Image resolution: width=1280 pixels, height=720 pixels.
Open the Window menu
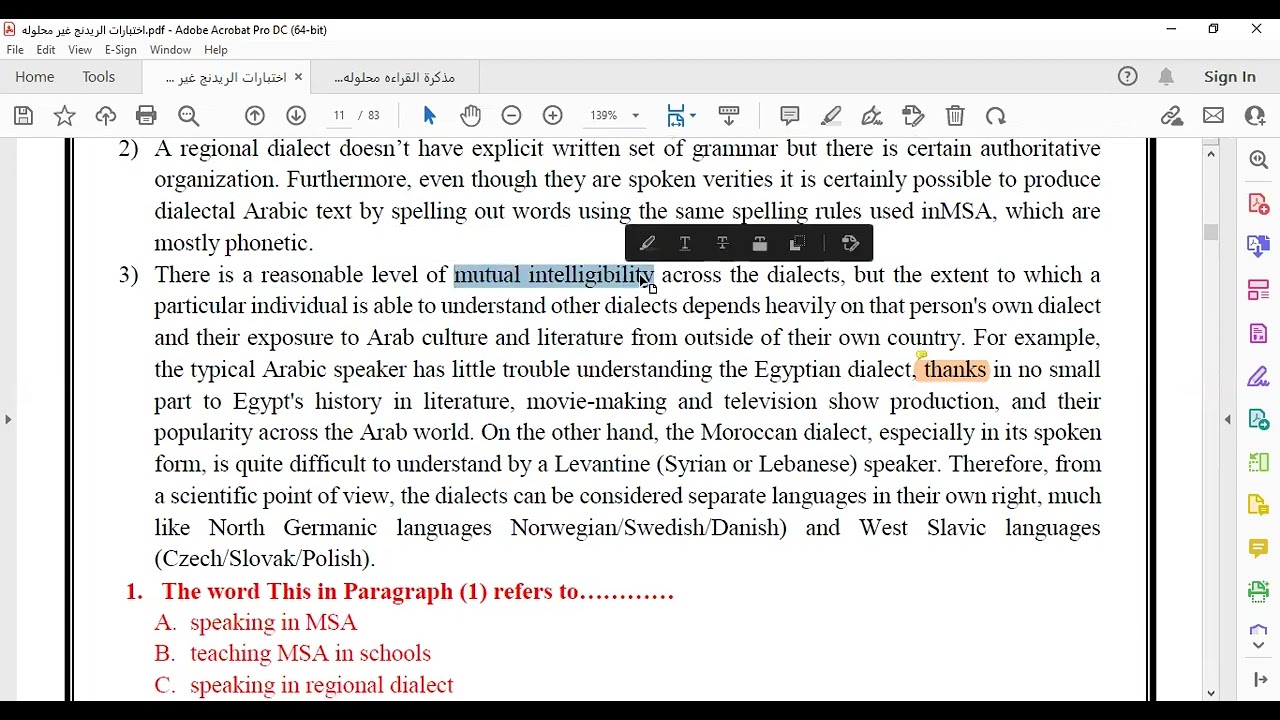170,50
